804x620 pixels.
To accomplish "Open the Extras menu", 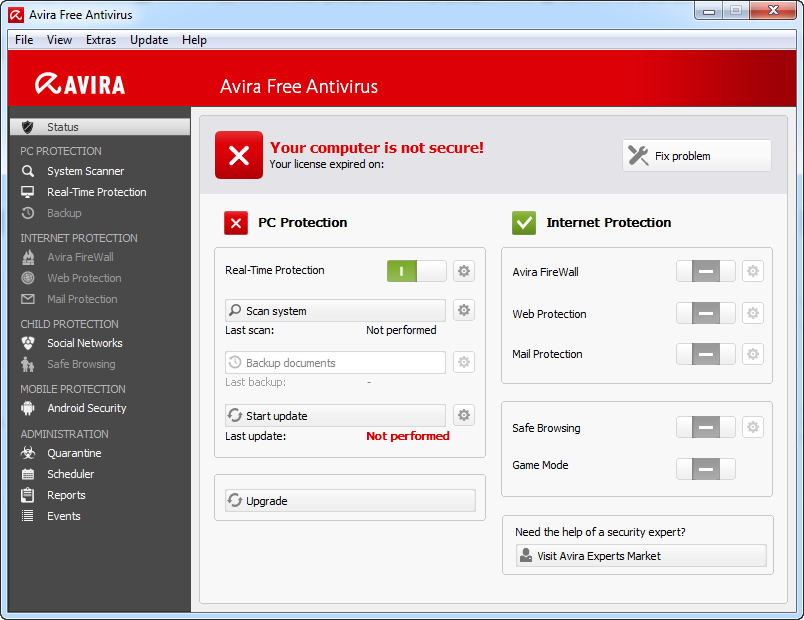I will pyautogui.click(x=101, y=40).
